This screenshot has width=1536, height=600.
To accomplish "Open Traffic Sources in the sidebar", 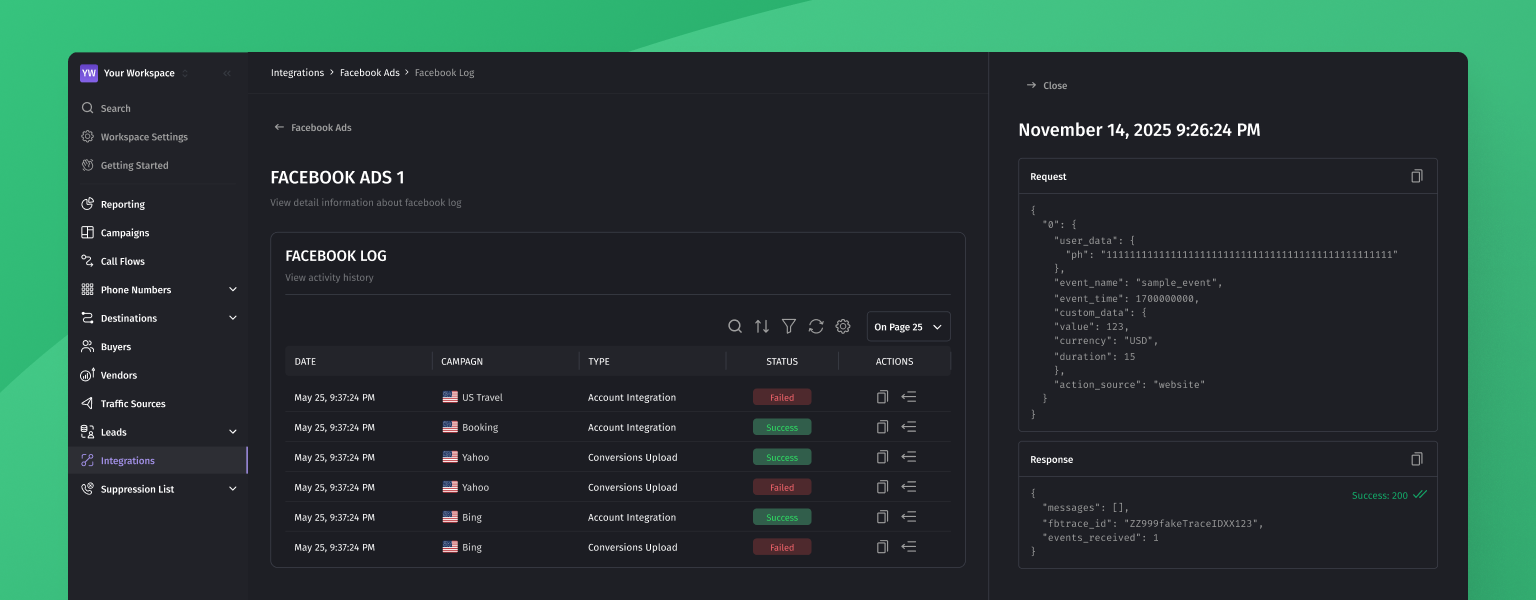I will pos(132,404).
